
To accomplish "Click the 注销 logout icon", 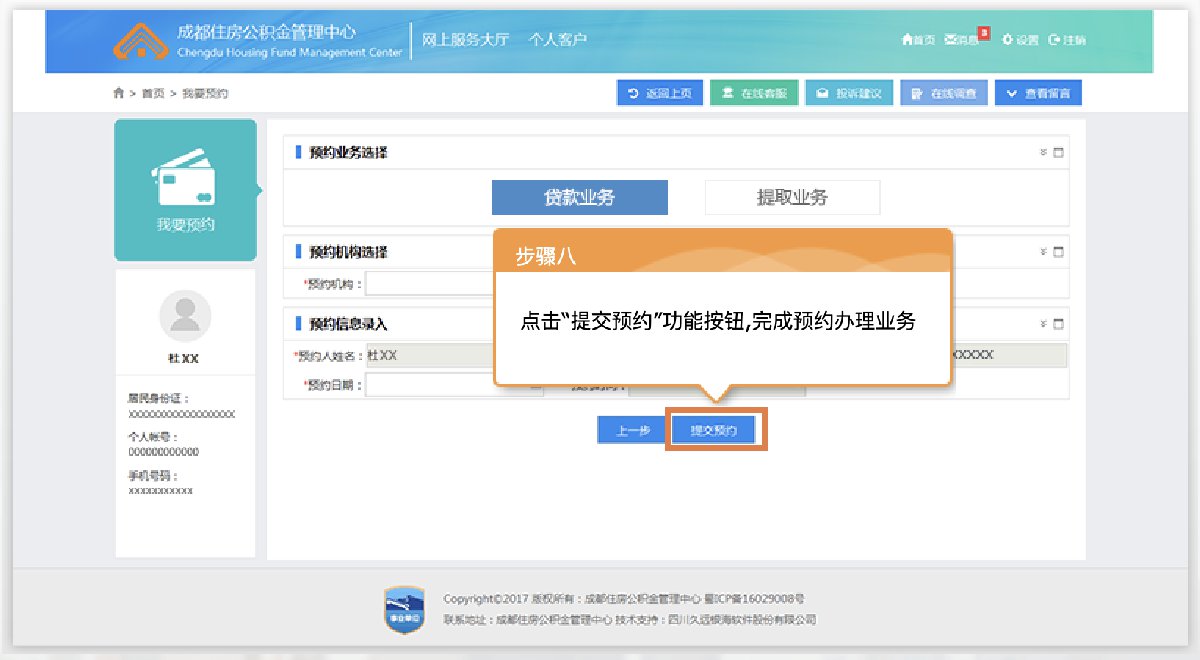I will click(1054, 40).
